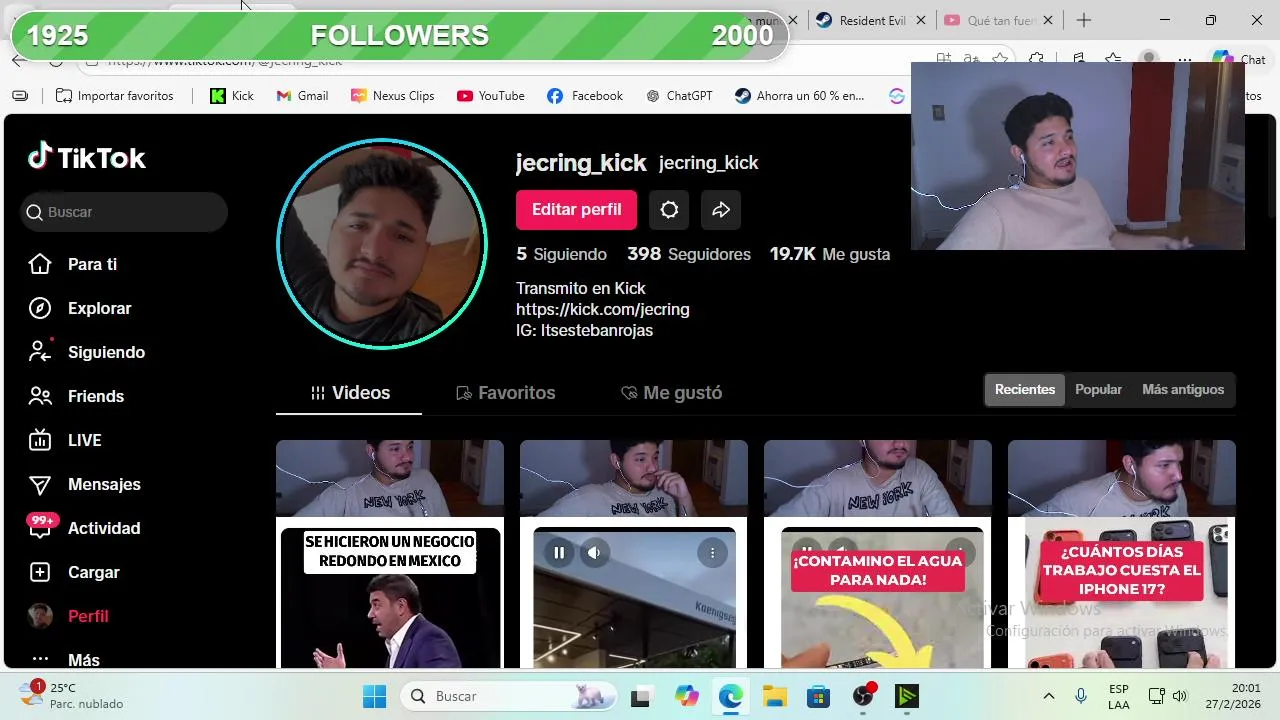Sort videos by Recientes
This screenshot has height=720, width=1280.
point(1025,390)
